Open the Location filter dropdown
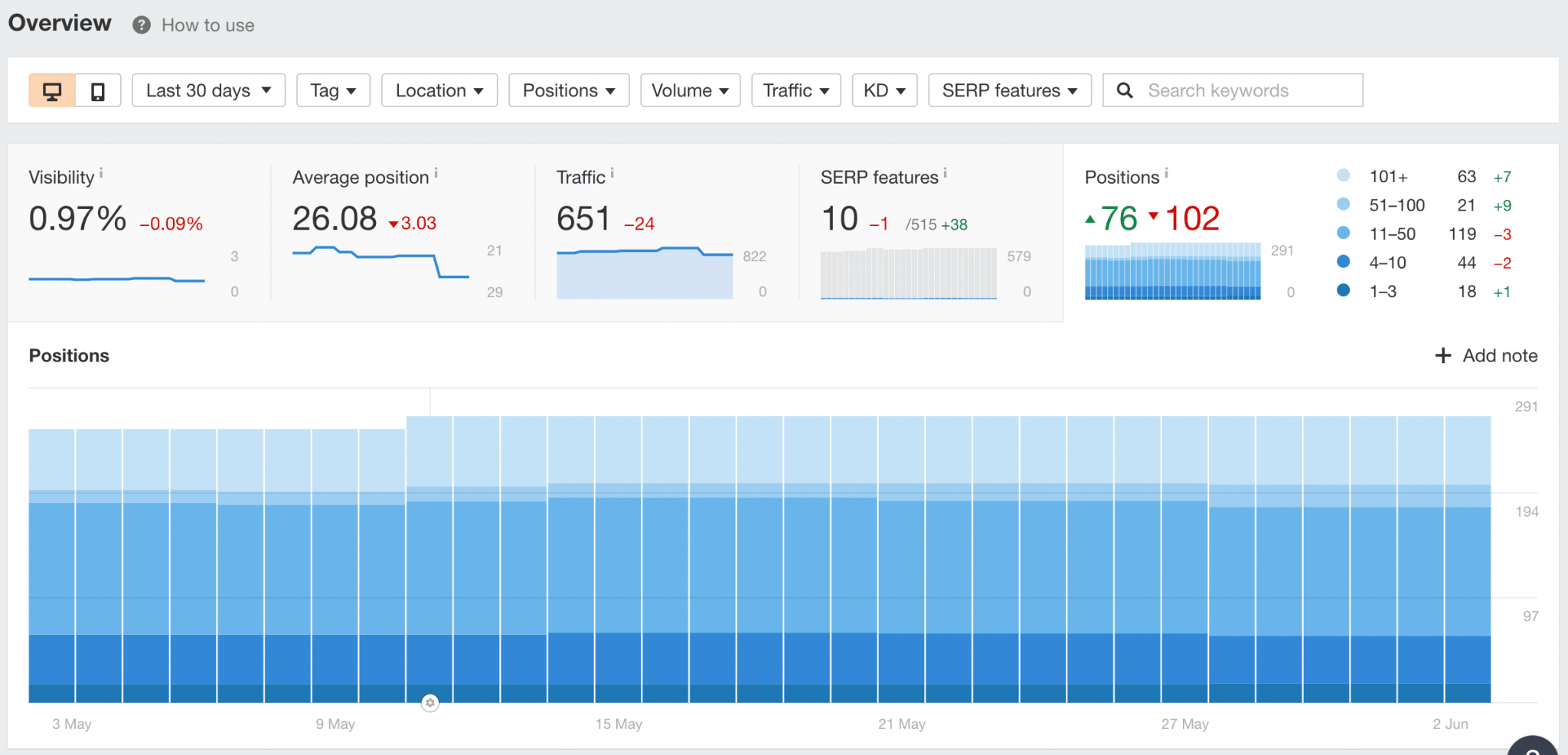Screen dimensions: 1568x755 (x=439, y=90)
